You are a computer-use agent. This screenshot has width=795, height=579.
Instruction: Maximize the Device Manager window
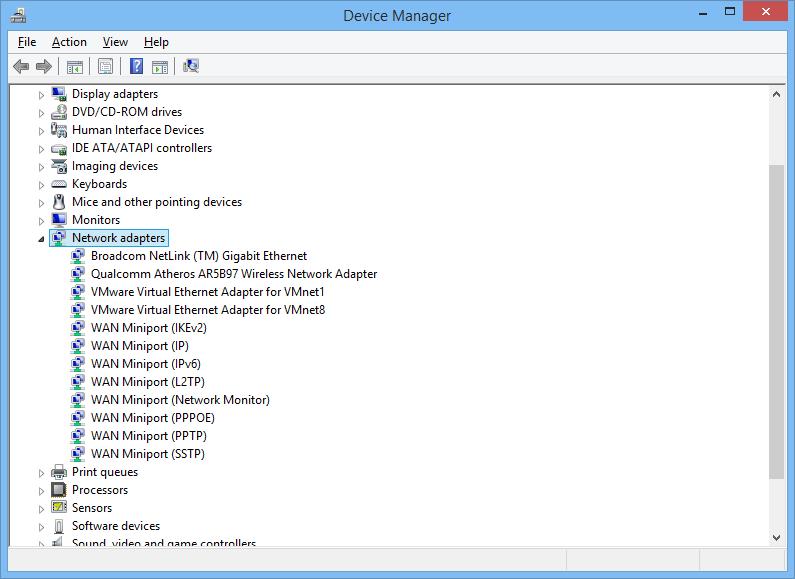point(730,12)
